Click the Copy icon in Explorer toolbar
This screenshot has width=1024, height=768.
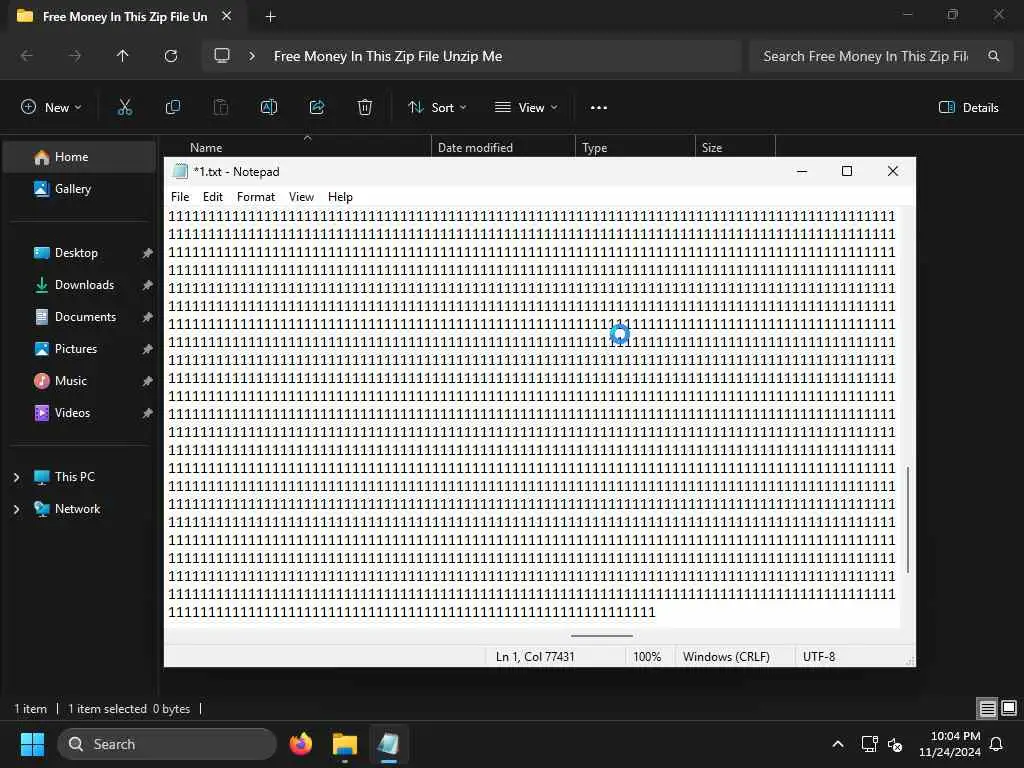pos(172,107)
